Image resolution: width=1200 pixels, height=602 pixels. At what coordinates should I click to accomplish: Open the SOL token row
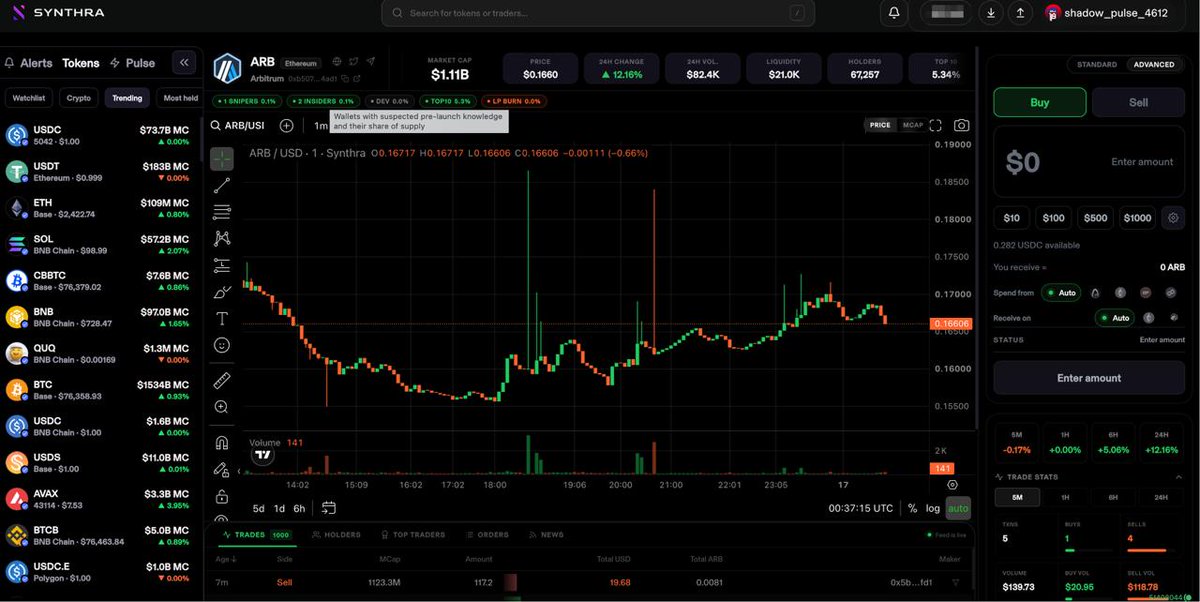(x=100, y=244)
